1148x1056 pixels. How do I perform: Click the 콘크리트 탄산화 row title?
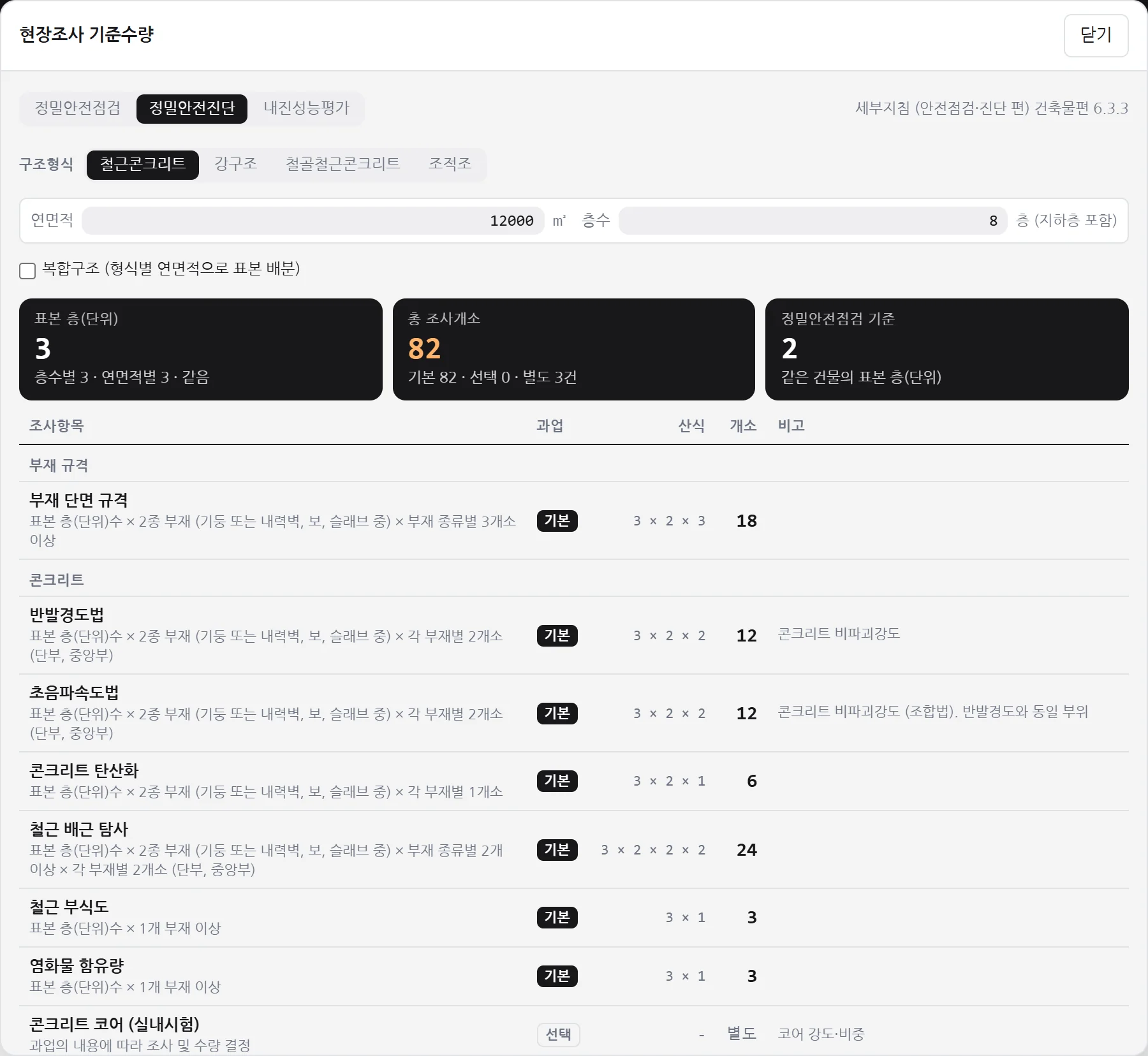(84, 770)
